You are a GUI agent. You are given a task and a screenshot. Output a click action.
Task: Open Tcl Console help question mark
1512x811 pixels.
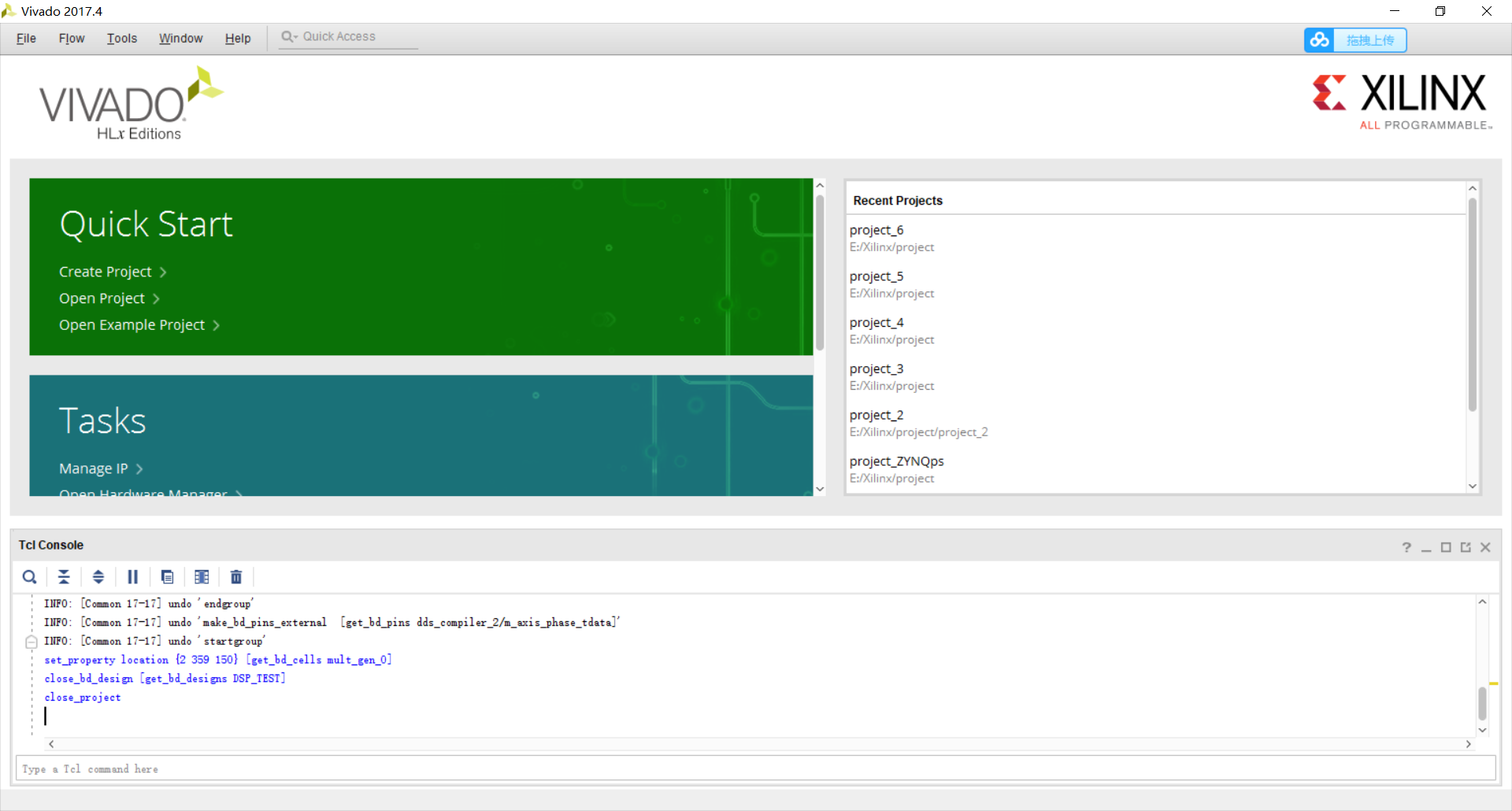1406,547
